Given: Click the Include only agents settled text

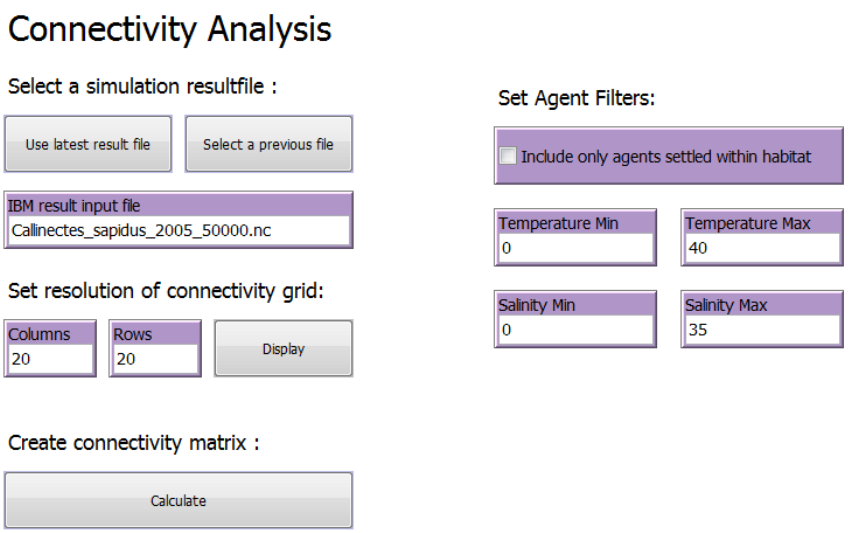Looking at the screenshot, I should 665,157.
